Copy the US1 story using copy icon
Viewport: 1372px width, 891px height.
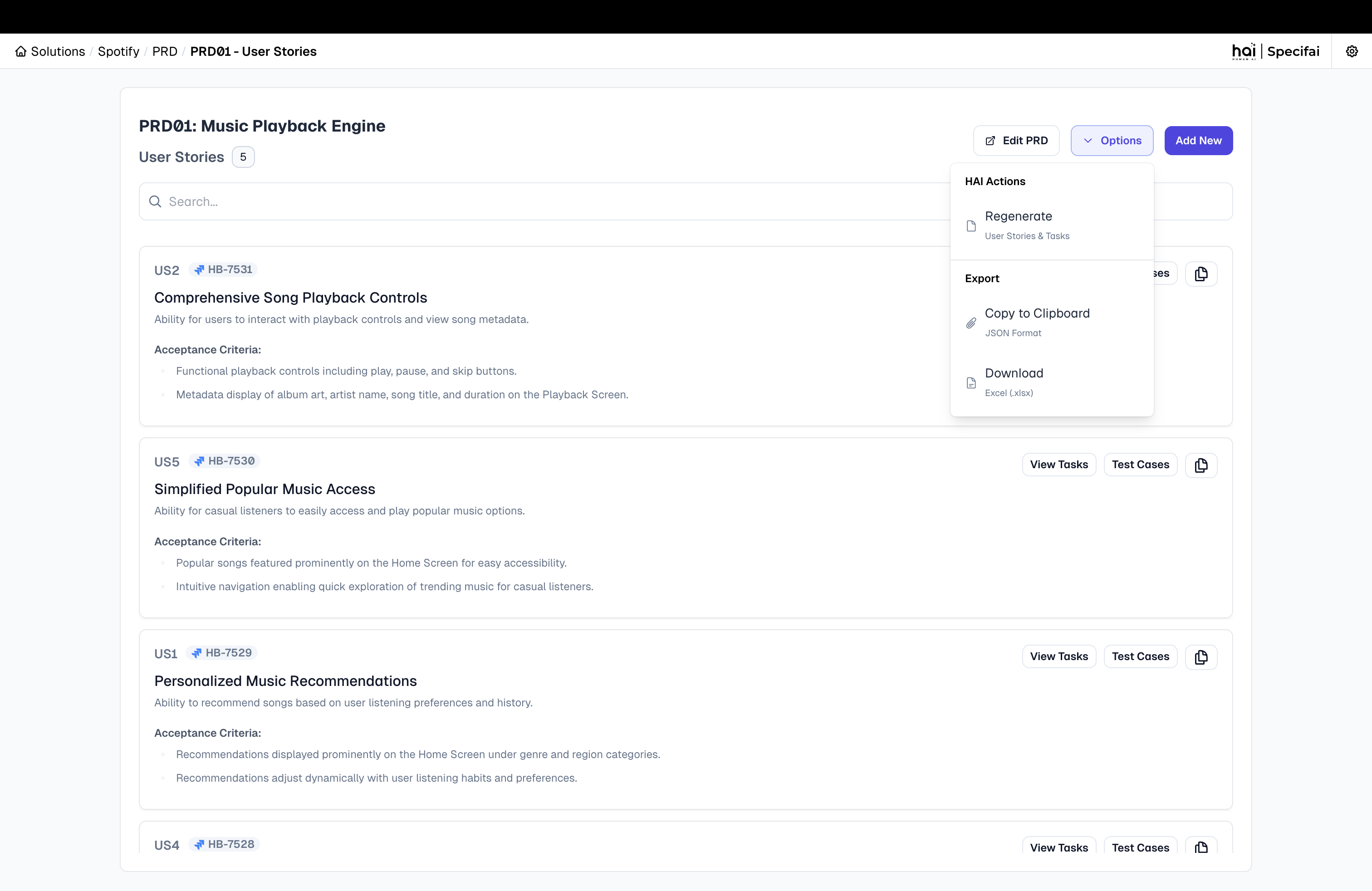click(1201, 657)
